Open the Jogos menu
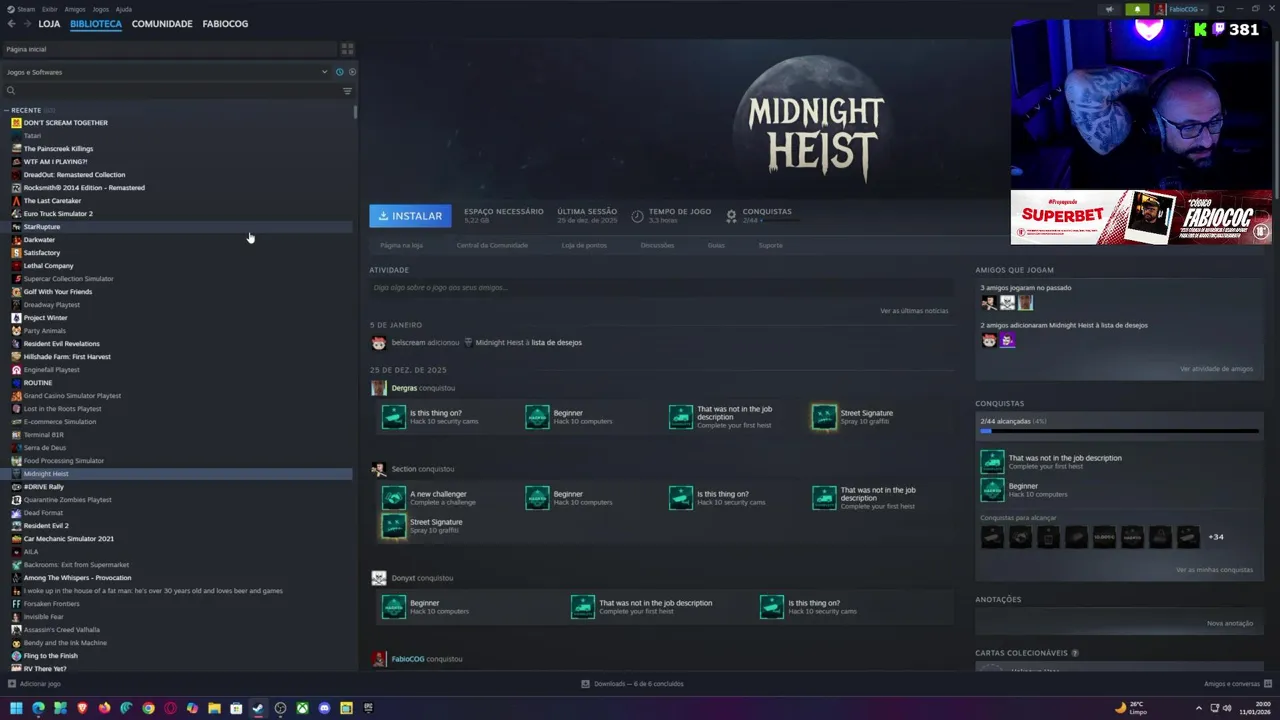This screenshot has width=1280, height=720. pyautogui.click(x=101, y=9)
